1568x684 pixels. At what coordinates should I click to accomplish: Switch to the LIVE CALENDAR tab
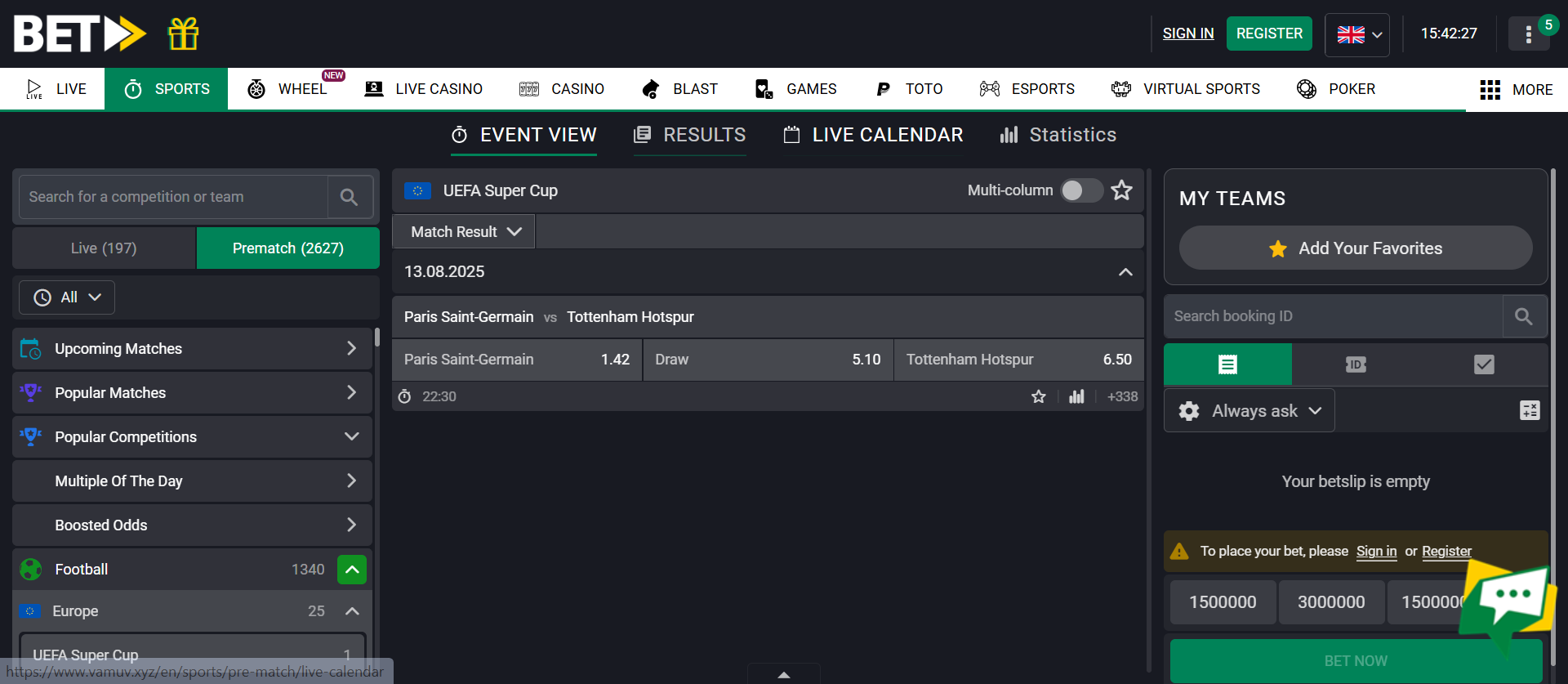(873, 135)
